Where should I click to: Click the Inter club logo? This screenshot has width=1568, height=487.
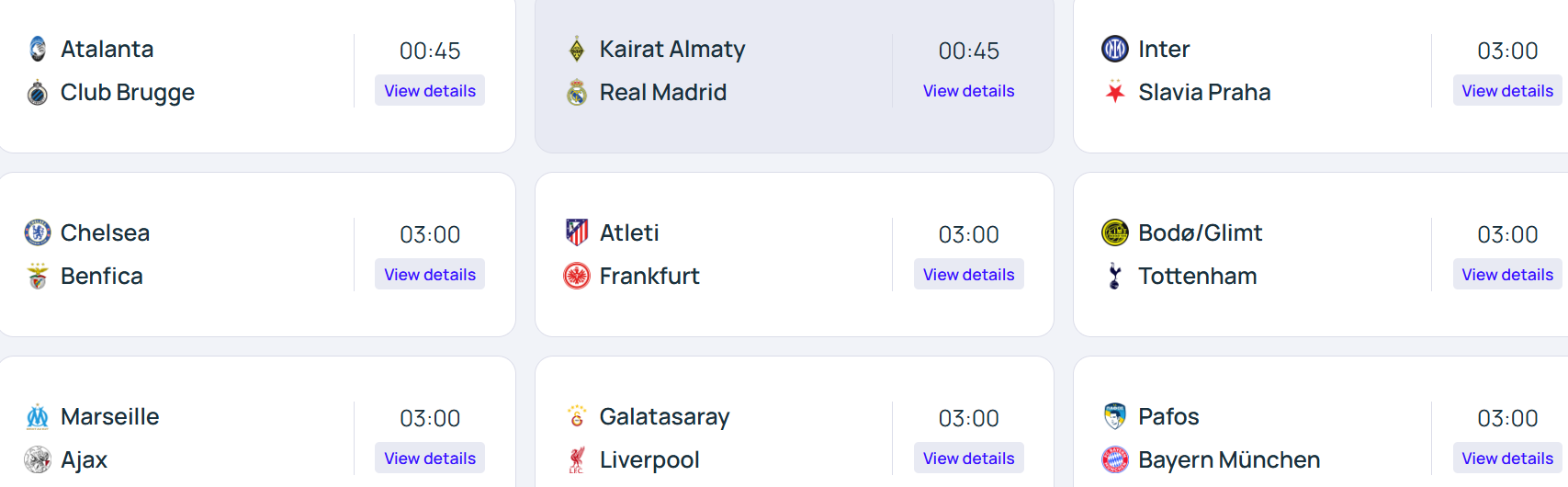(x=1115, y=49)
